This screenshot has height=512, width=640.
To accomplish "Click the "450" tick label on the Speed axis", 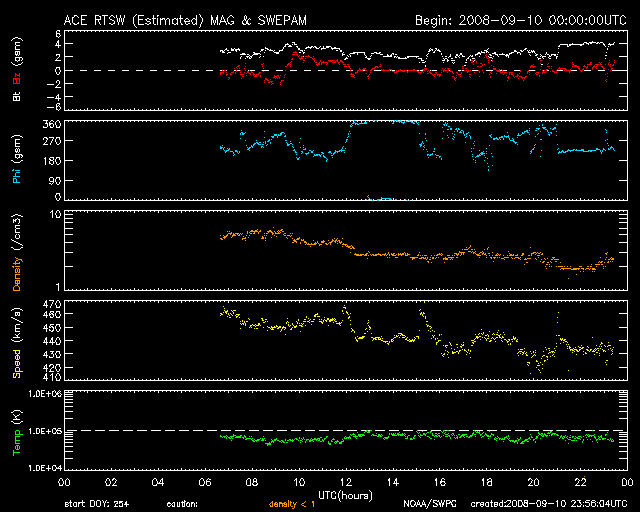I will 52,328.
